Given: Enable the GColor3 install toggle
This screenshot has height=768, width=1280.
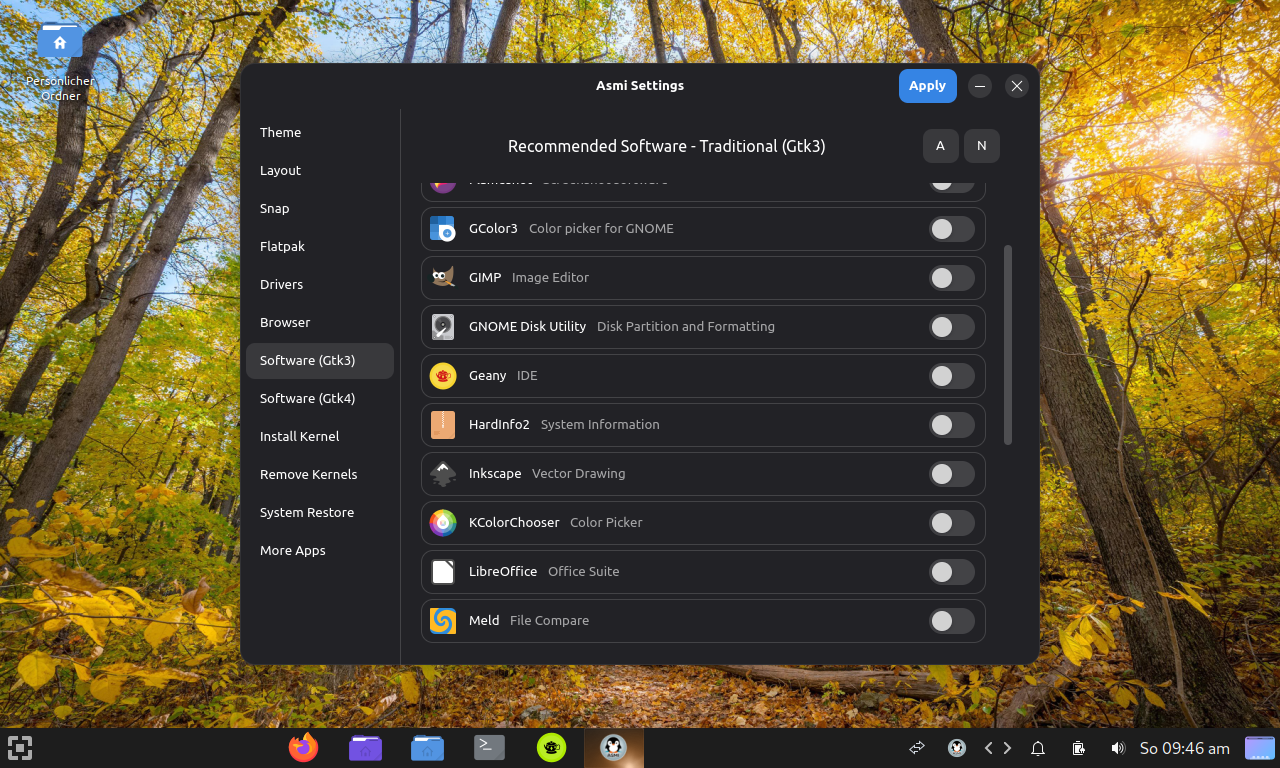Looking at the screenshot, I should [951, 228].
